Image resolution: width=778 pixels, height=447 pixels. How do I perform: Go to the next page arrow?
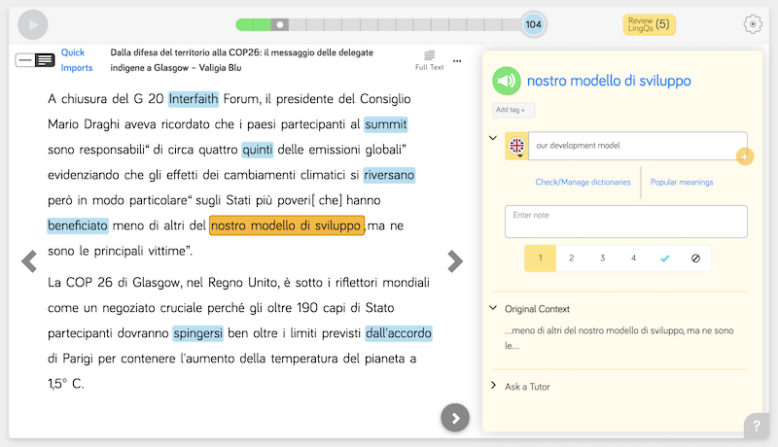click(x=455, y=262)
